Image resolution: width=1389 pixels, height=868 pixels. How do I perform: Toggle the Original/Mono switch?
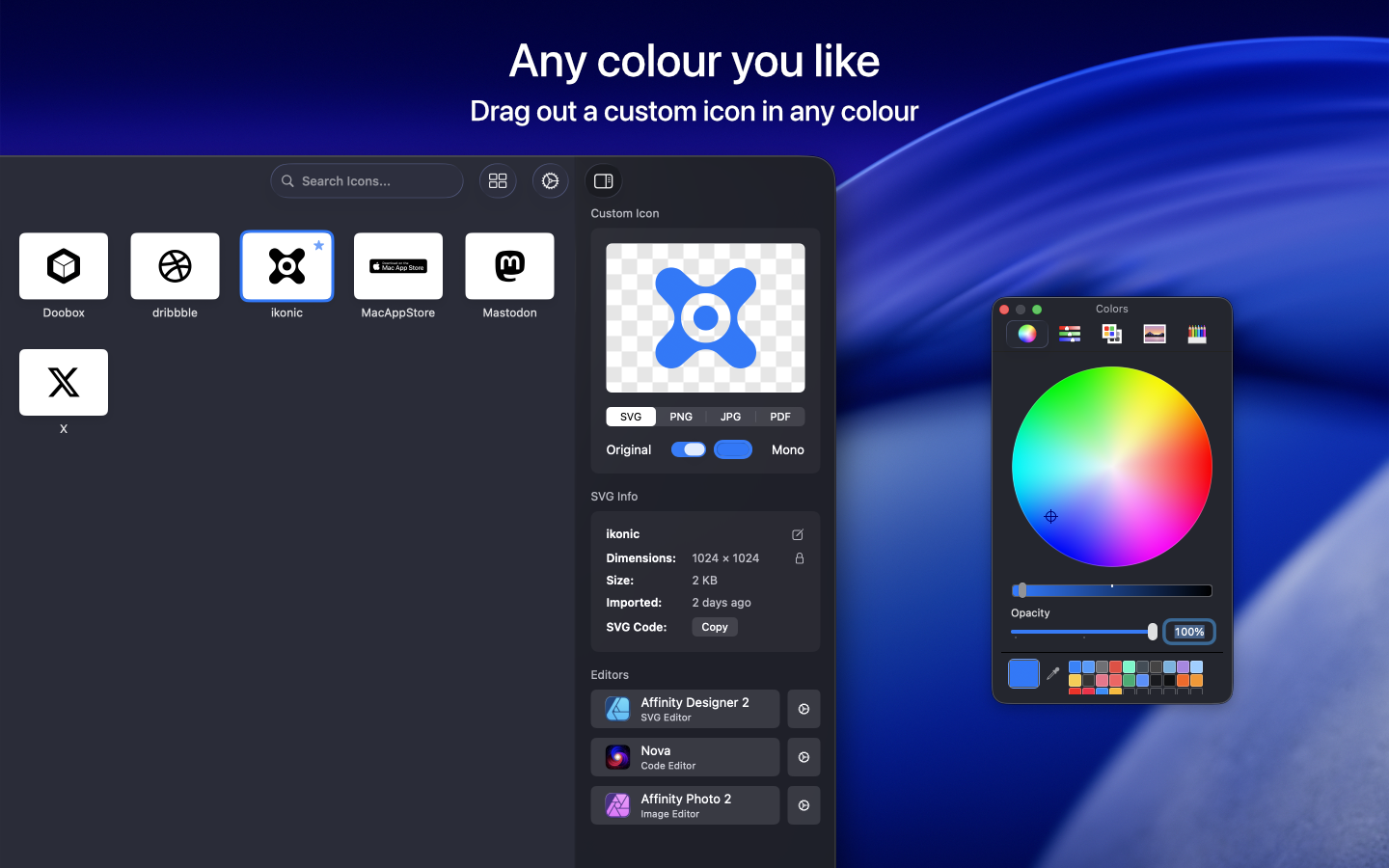(x=689, y=449)
